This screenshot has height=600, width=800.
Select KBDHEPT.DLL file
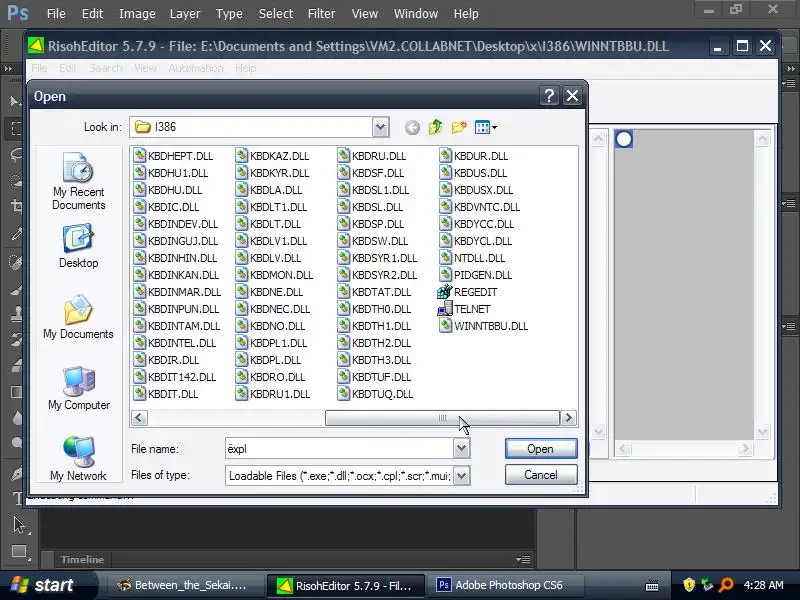pos(173,156)
